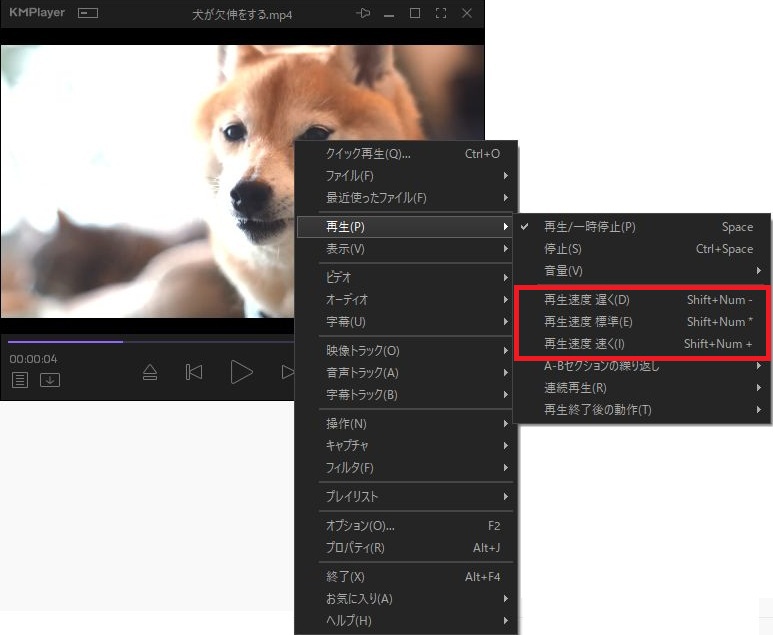Toggle 再生/一時停止(P) checked item
773x635 pixels.
click(589, 227)
